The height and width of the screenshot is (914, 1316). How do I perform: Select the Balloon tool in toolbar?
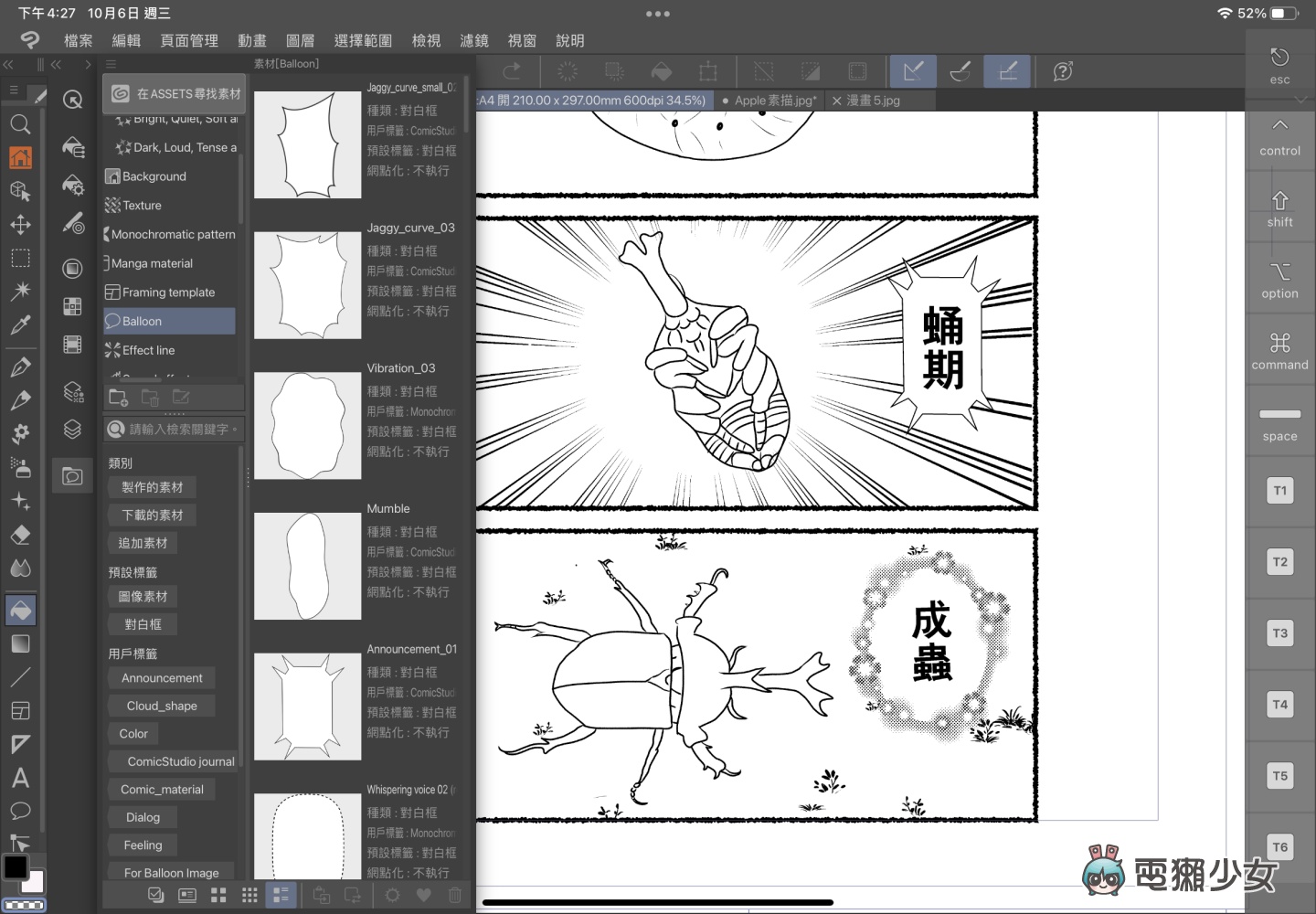20,811
